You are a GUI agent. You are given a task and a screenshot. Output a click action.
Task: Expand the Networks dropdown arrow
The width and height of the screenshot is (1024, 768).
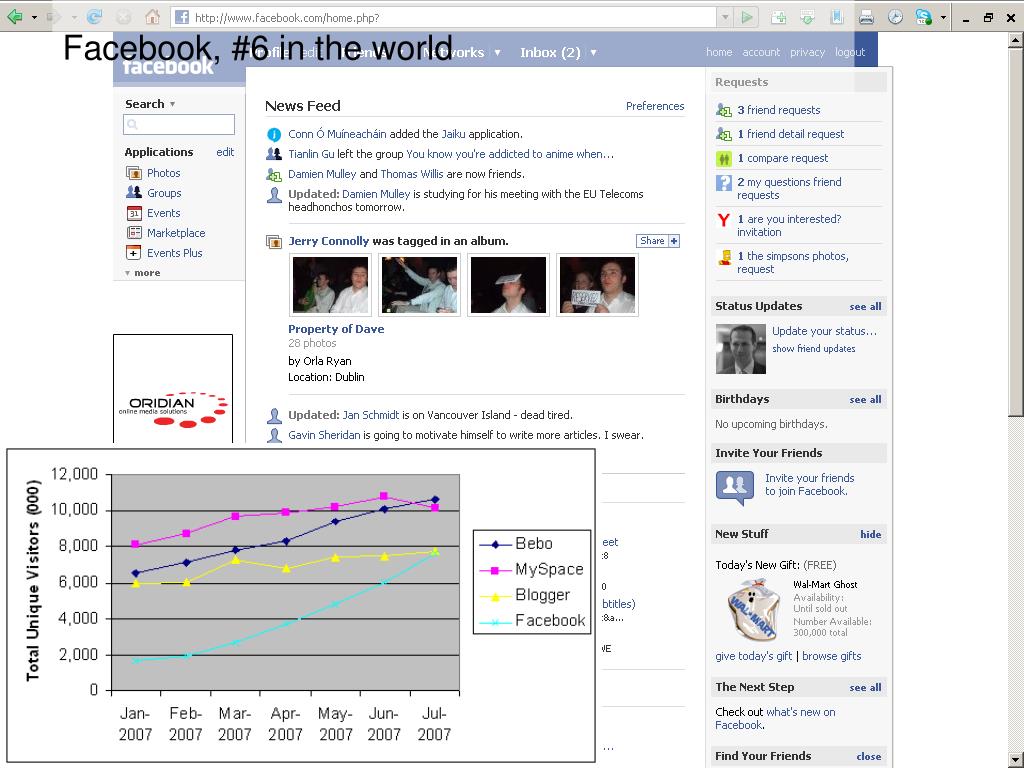pyautogui.click(x=497, y=52)
